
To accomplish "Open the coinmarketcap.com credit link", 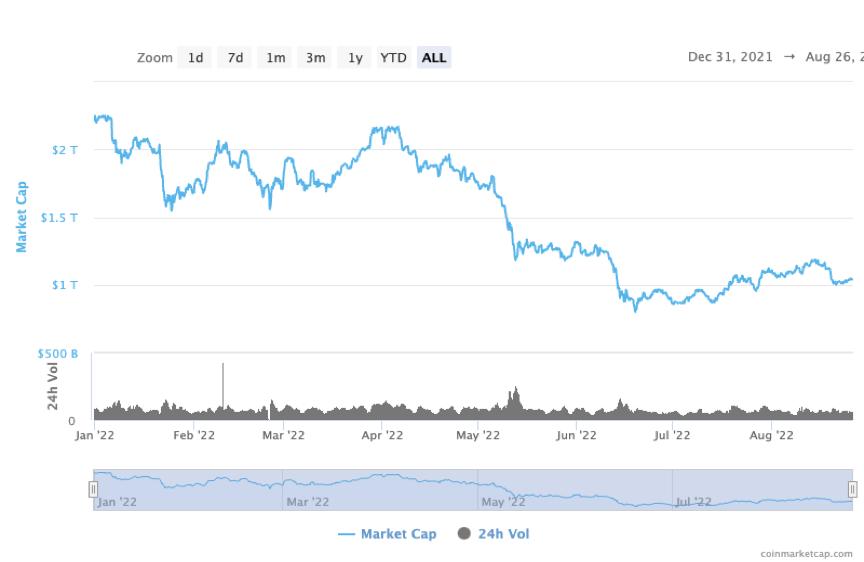I will [x=806, y=553].
